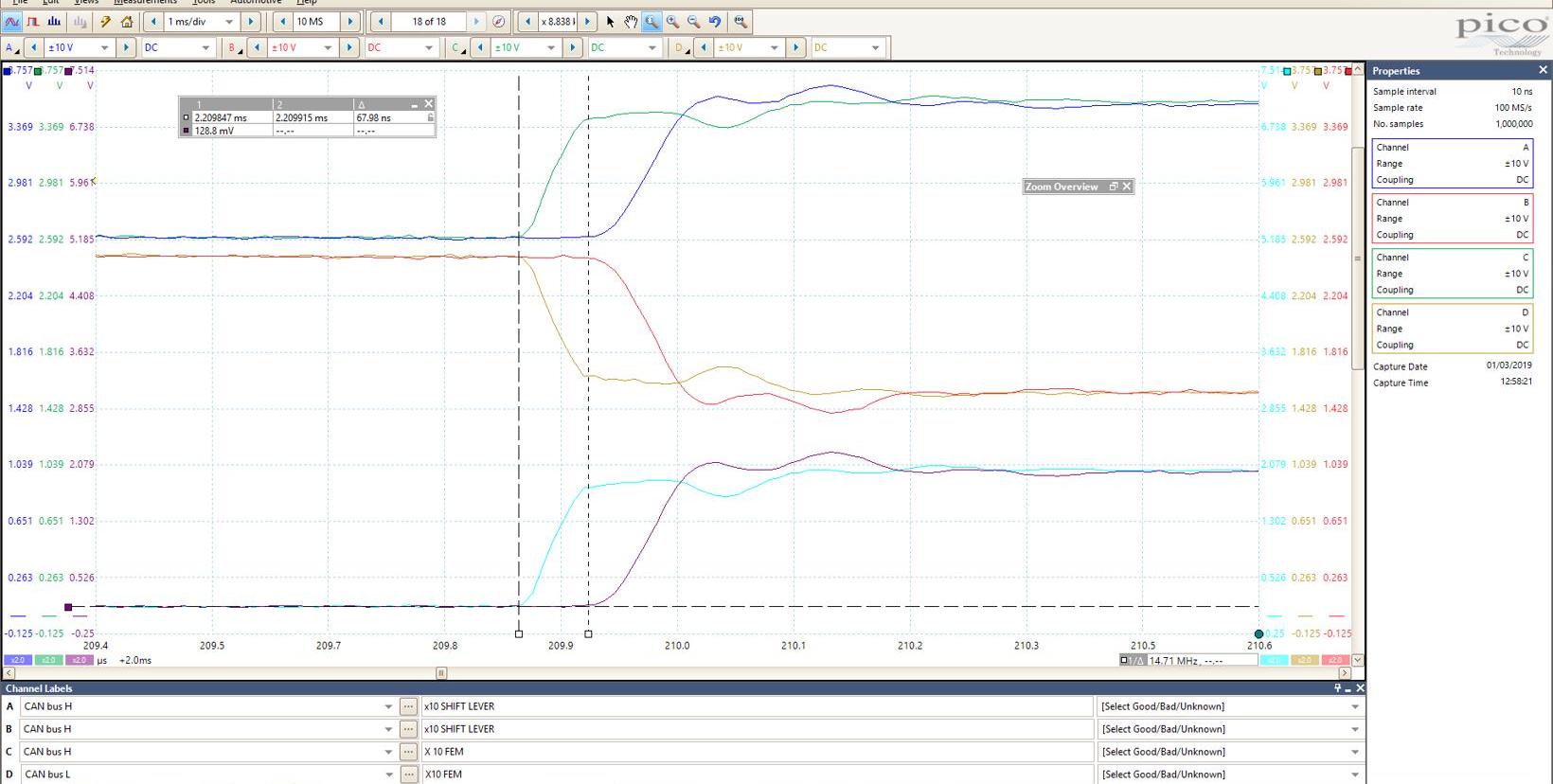The width and height of the screenshot is (1553, 784).
Task: Open the Automotive menu
Action: 256,3
